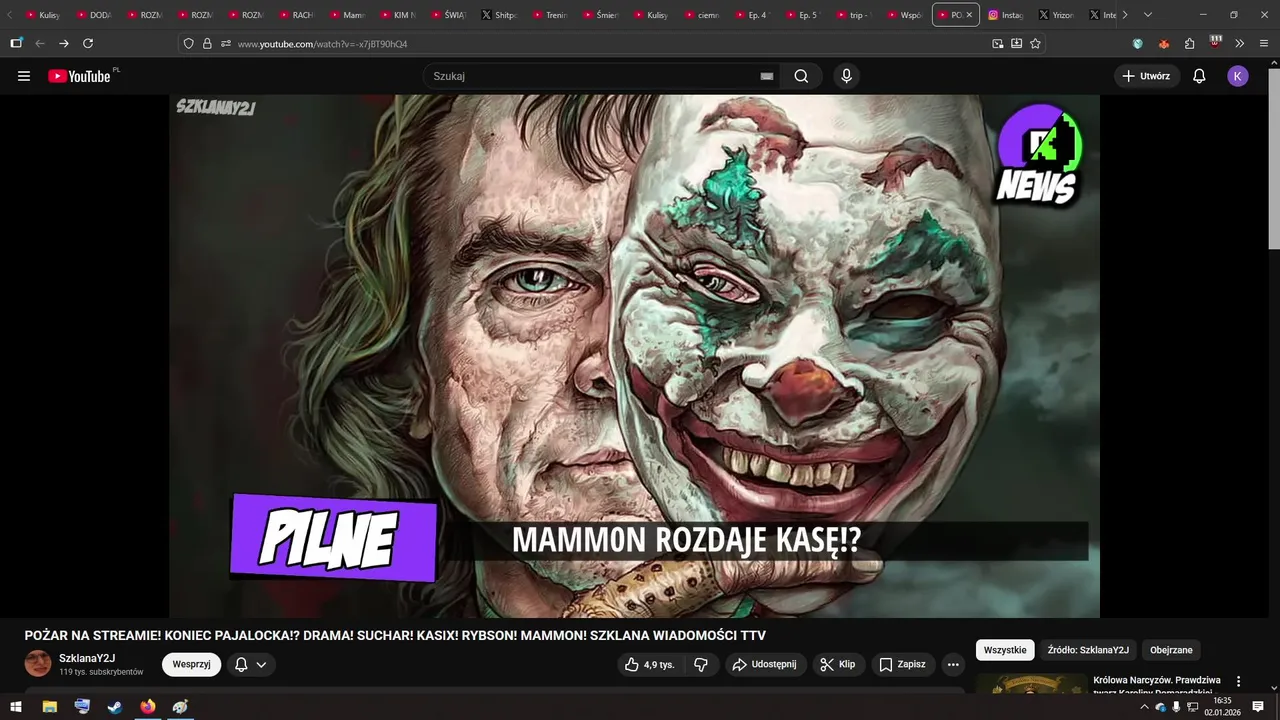Viewport: 1280px width, 720px height.
Task: Switch to the Shitpo X tab
Action: point(500,15)
